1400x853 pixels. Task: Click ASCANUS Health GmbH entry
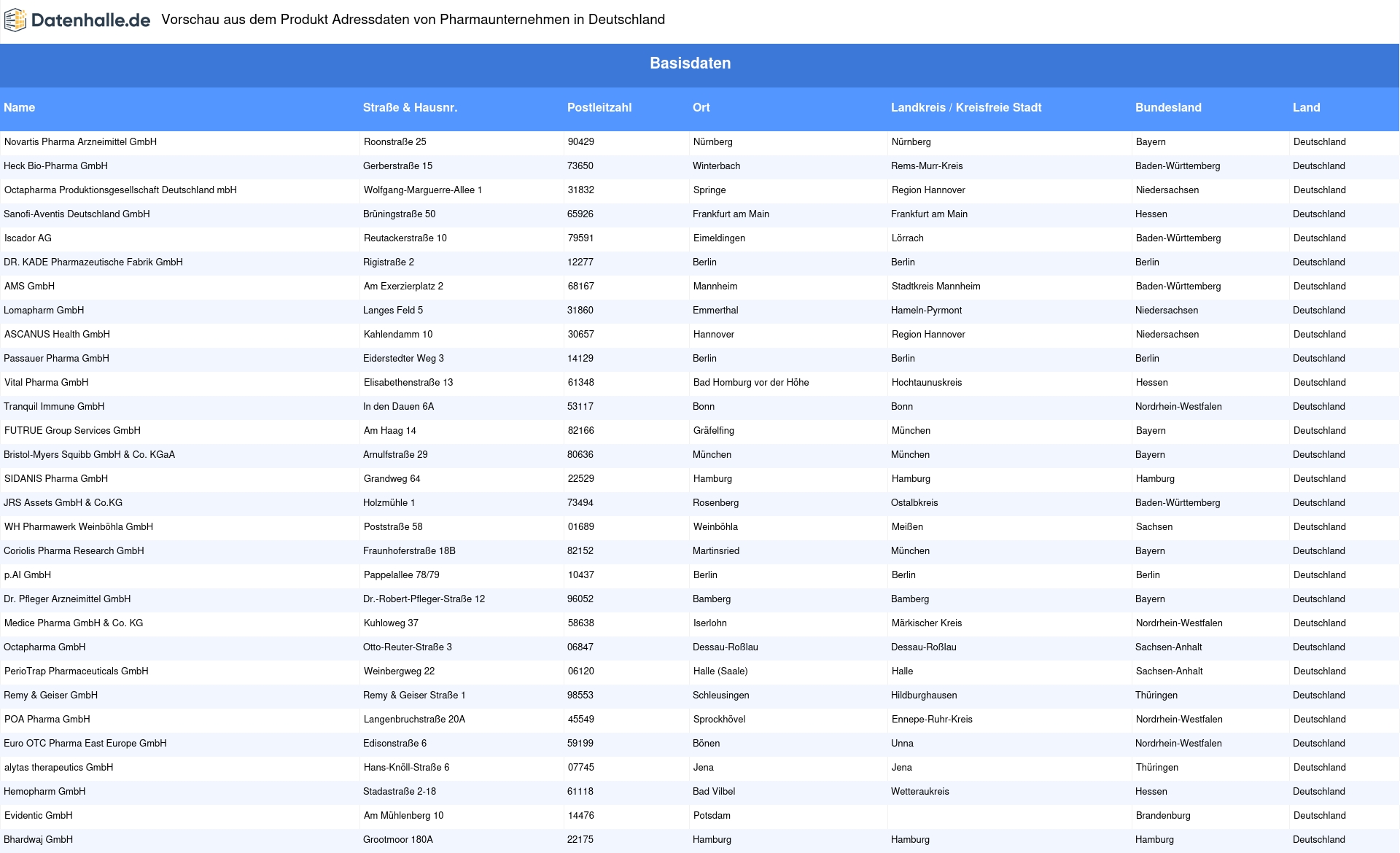click(x=57, y=335)
